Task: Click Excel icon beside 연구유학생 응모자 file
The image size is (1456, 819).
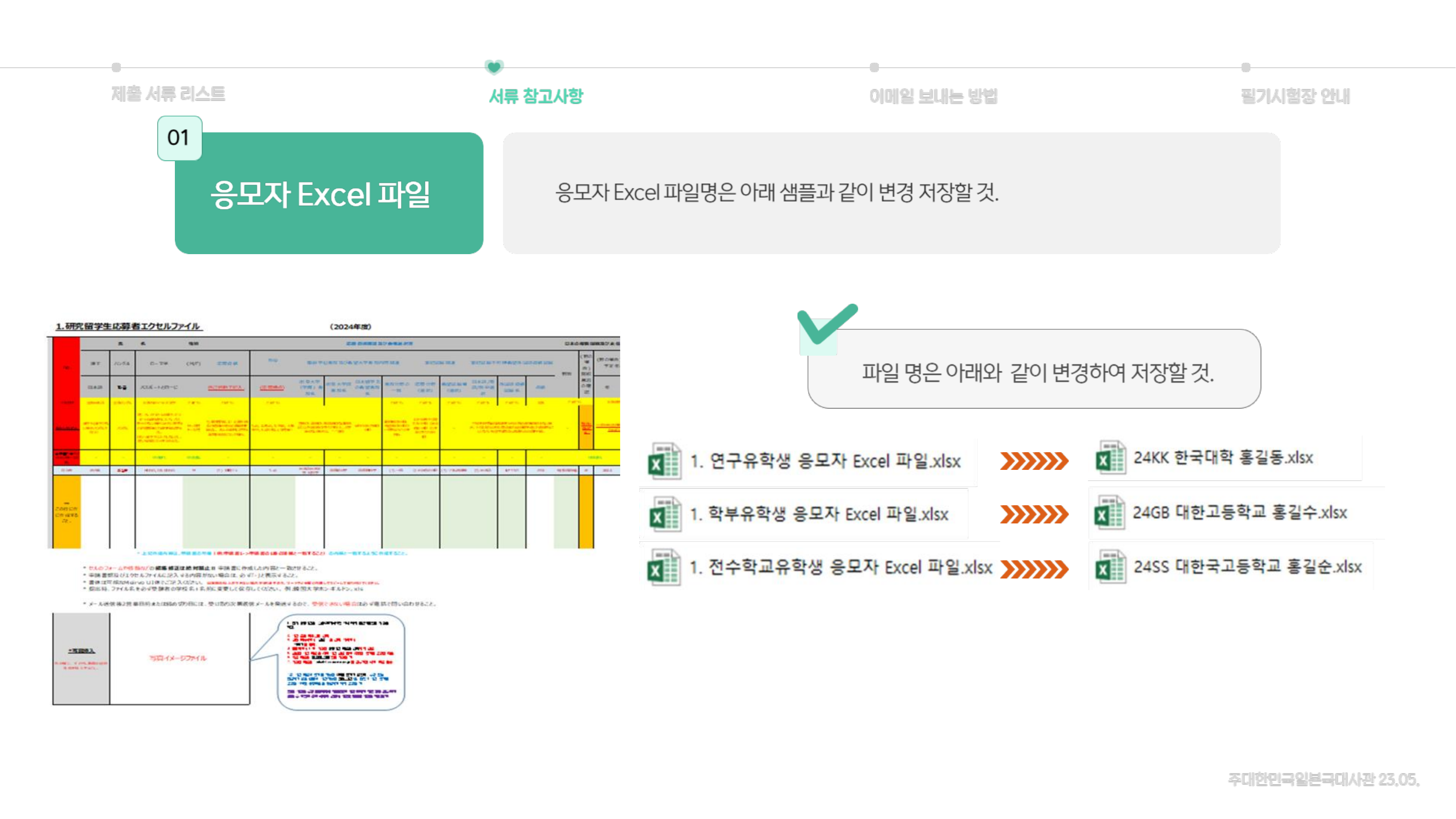Action: [x=664, y=461]
